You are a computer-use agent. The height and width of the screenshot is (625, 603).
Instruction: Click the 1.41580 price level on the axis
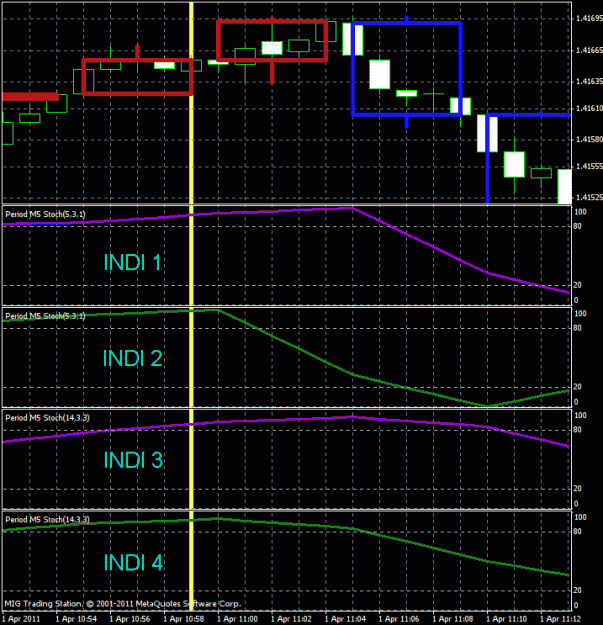click(589, 139)
